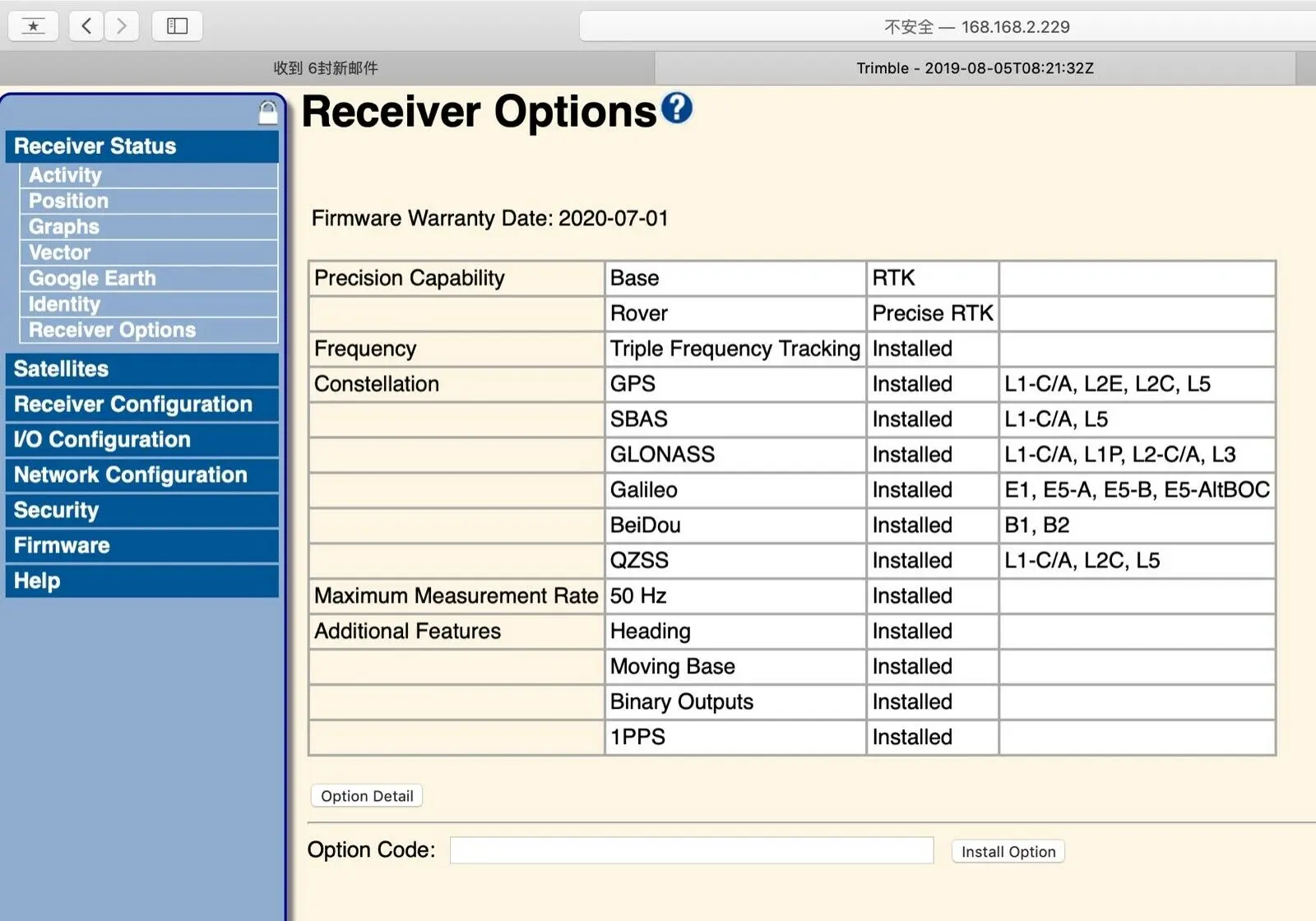Expand the Satellites menu section
1316x921 pixels.
coord(141,369)
